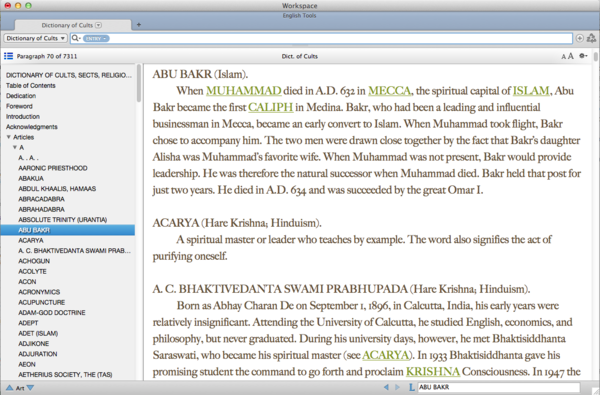Select ADAM-GOD DOCTRINE article
Viewport: 600px width, 395px height.
tap(52, 313)
